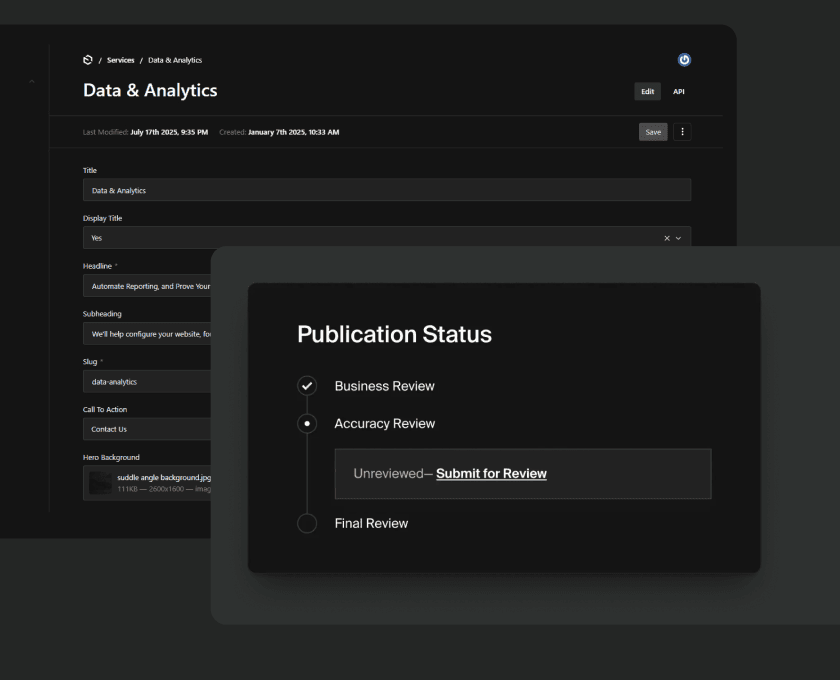
Task: Expand the Display Title dropdown arrow
Action: click(x=679, y=238)
